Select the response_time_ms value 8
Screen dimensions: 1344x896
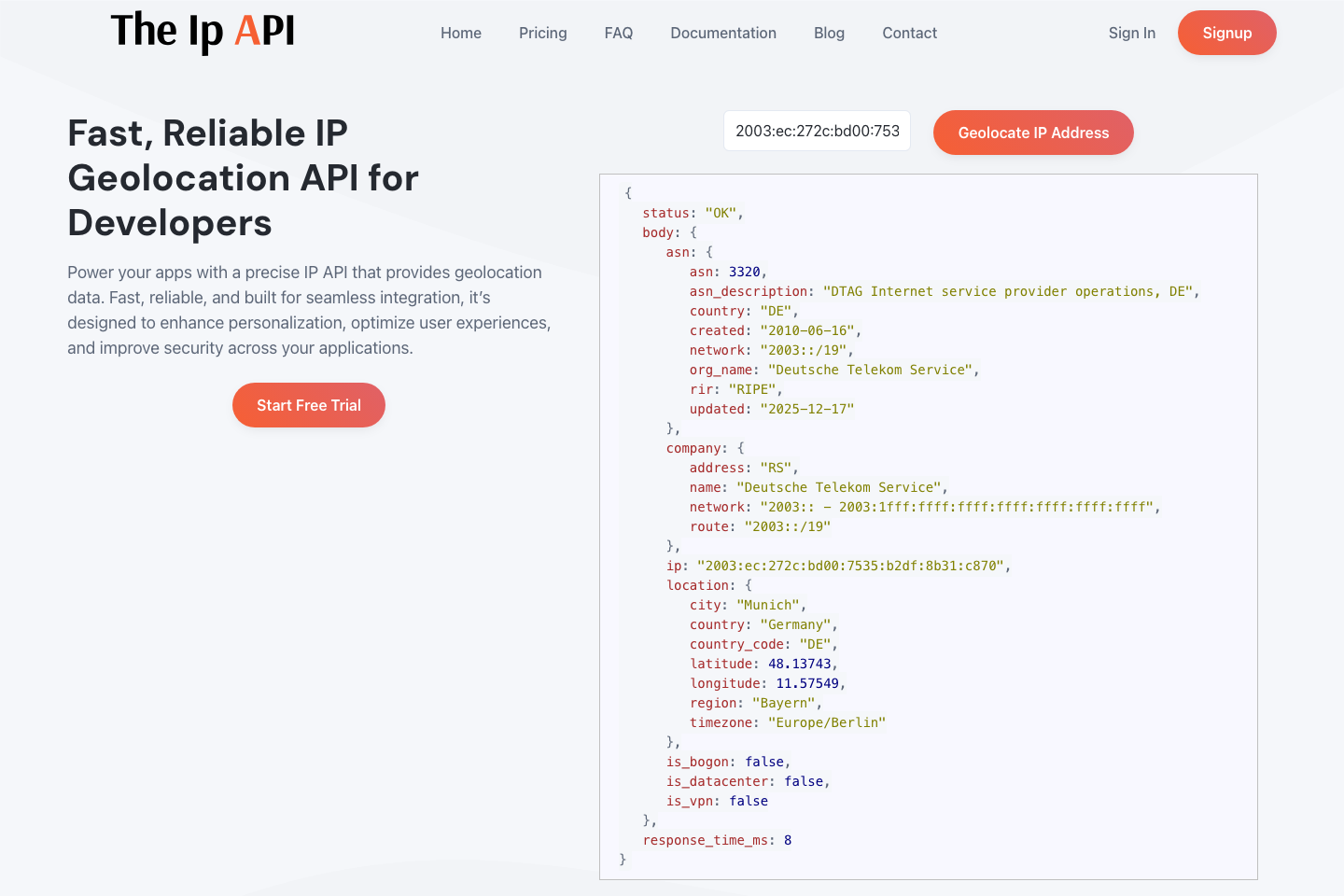(x=786, y=840)
